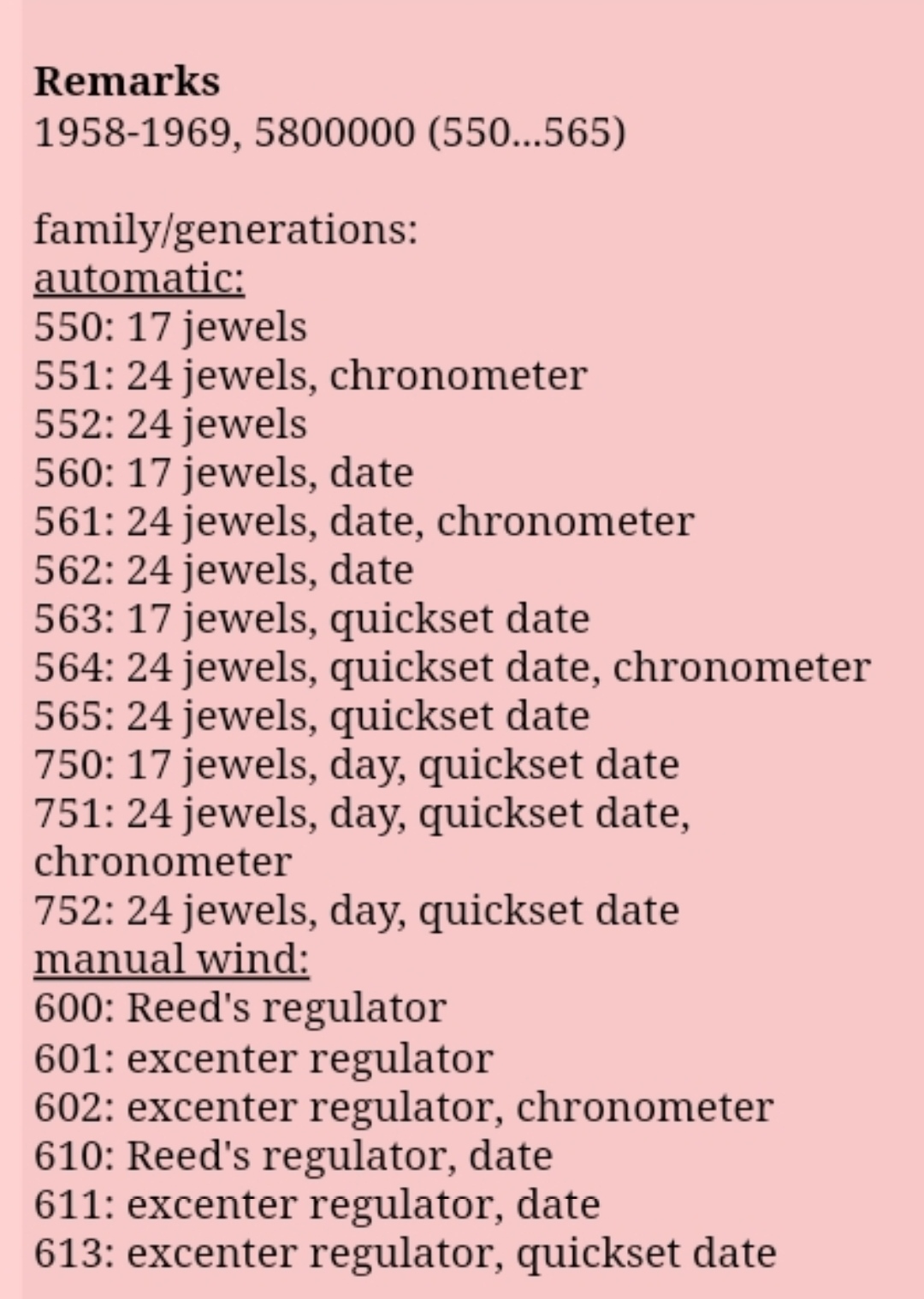Click the 560: 17 jewels, date line

pyautogui.click(x=223, y=473)
